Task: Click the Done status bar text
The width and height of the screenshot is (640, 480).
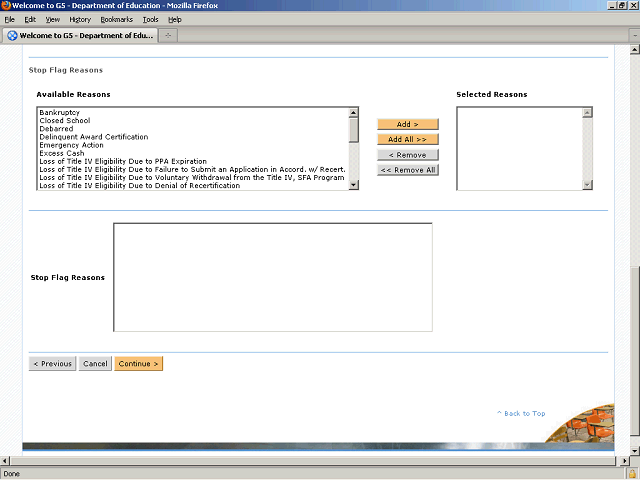Action: pos(11,474)
